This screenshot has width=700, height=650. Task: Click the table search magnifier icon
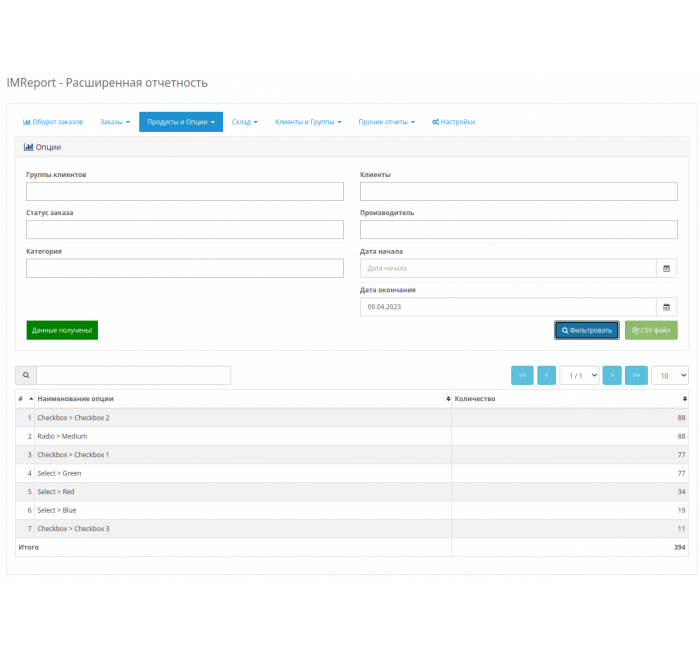(x=26, y=375)
